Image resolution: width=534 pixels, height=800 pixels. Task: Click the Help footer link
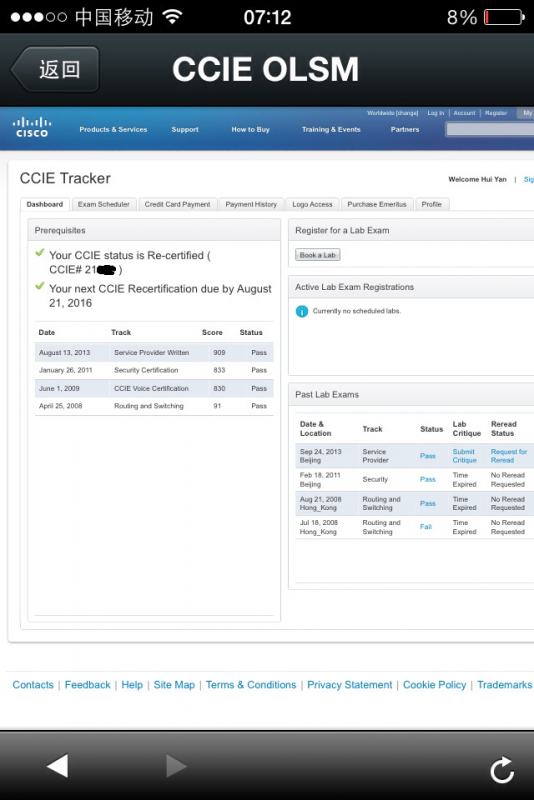(x=132, y=685)
